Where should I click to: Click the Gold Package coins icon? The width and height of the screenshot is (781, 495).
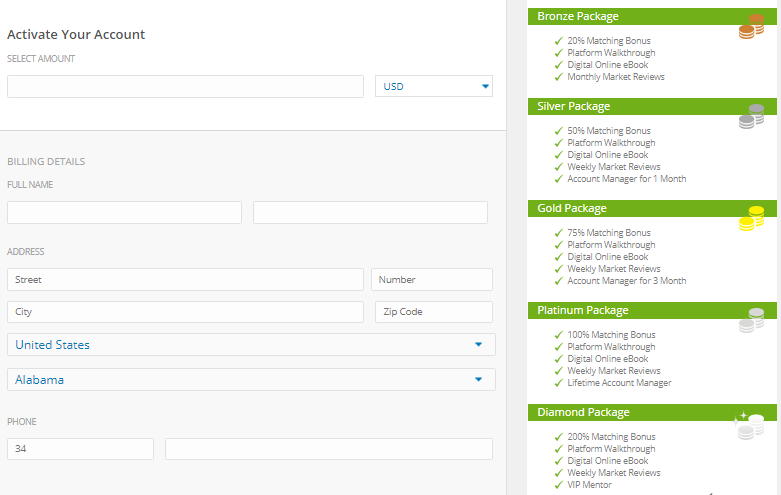coord(751,218)
